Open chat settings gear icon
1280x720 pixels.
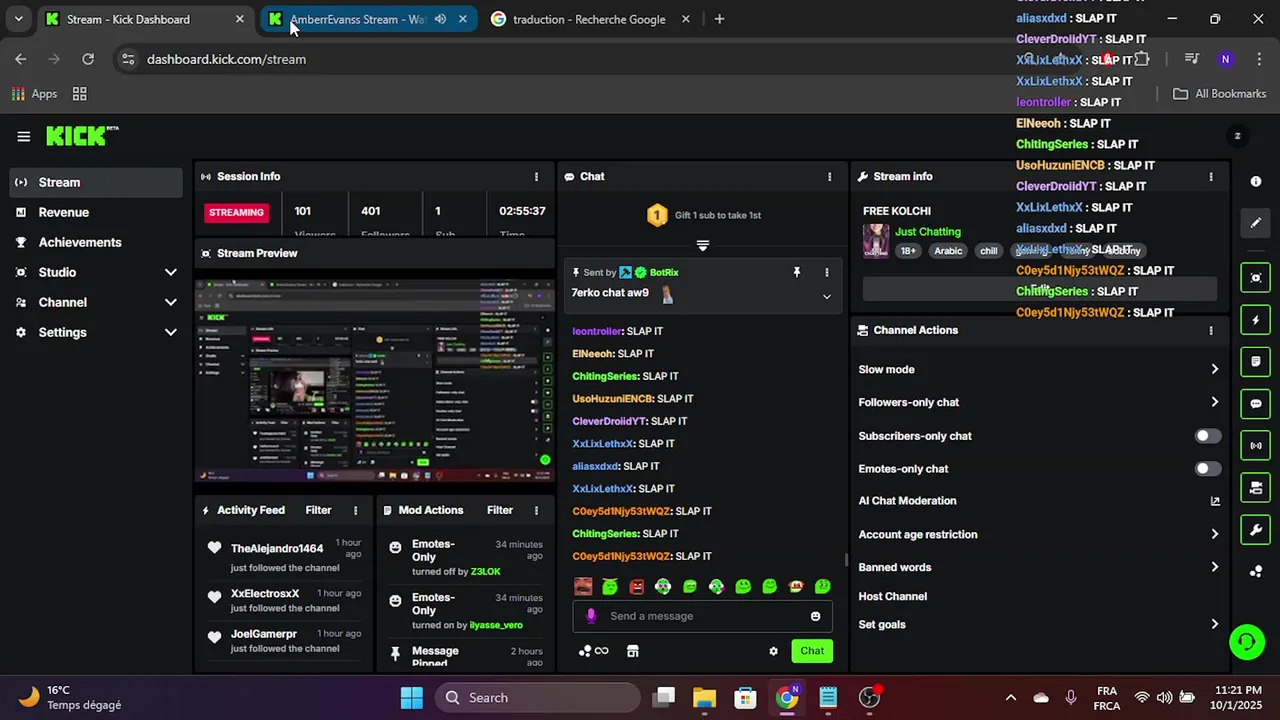click(x=773, y=651)
